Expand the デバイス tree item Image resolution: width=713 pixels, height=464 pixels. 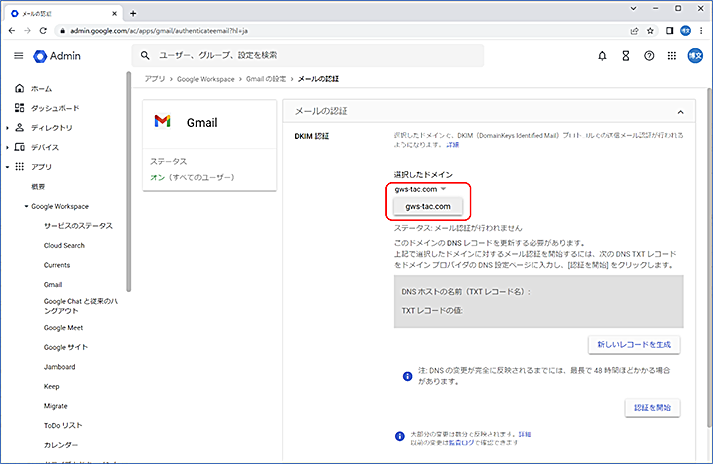click(x=7, y=147)
